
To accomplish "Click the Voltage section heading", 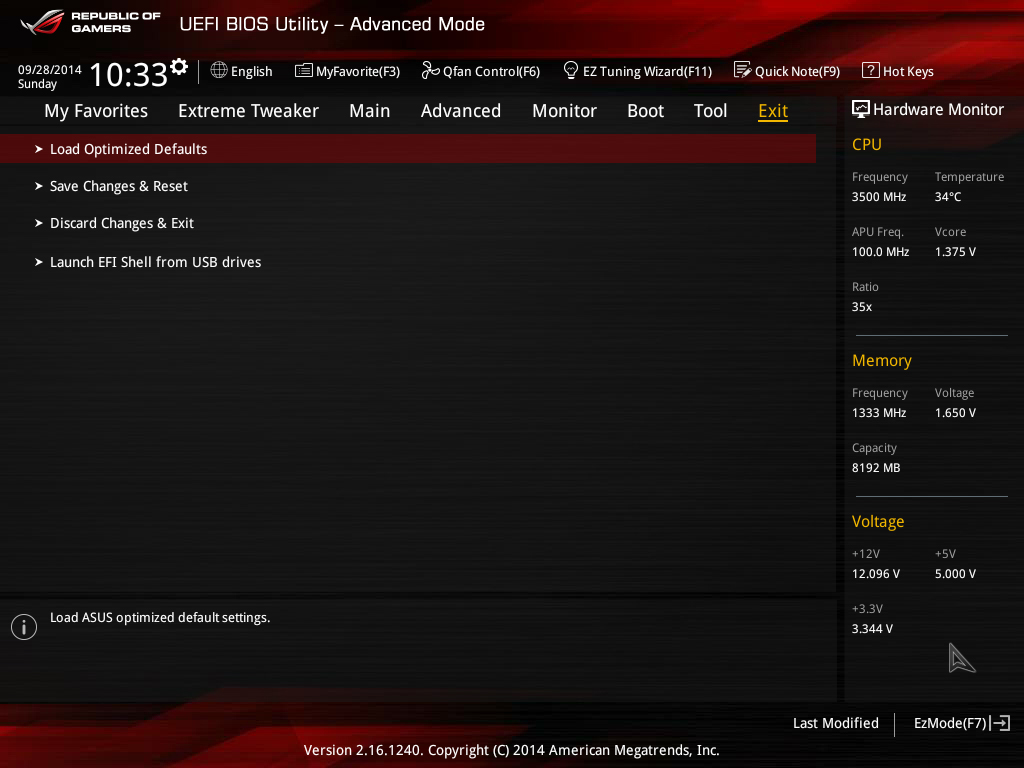I will (x=878, y=521).
